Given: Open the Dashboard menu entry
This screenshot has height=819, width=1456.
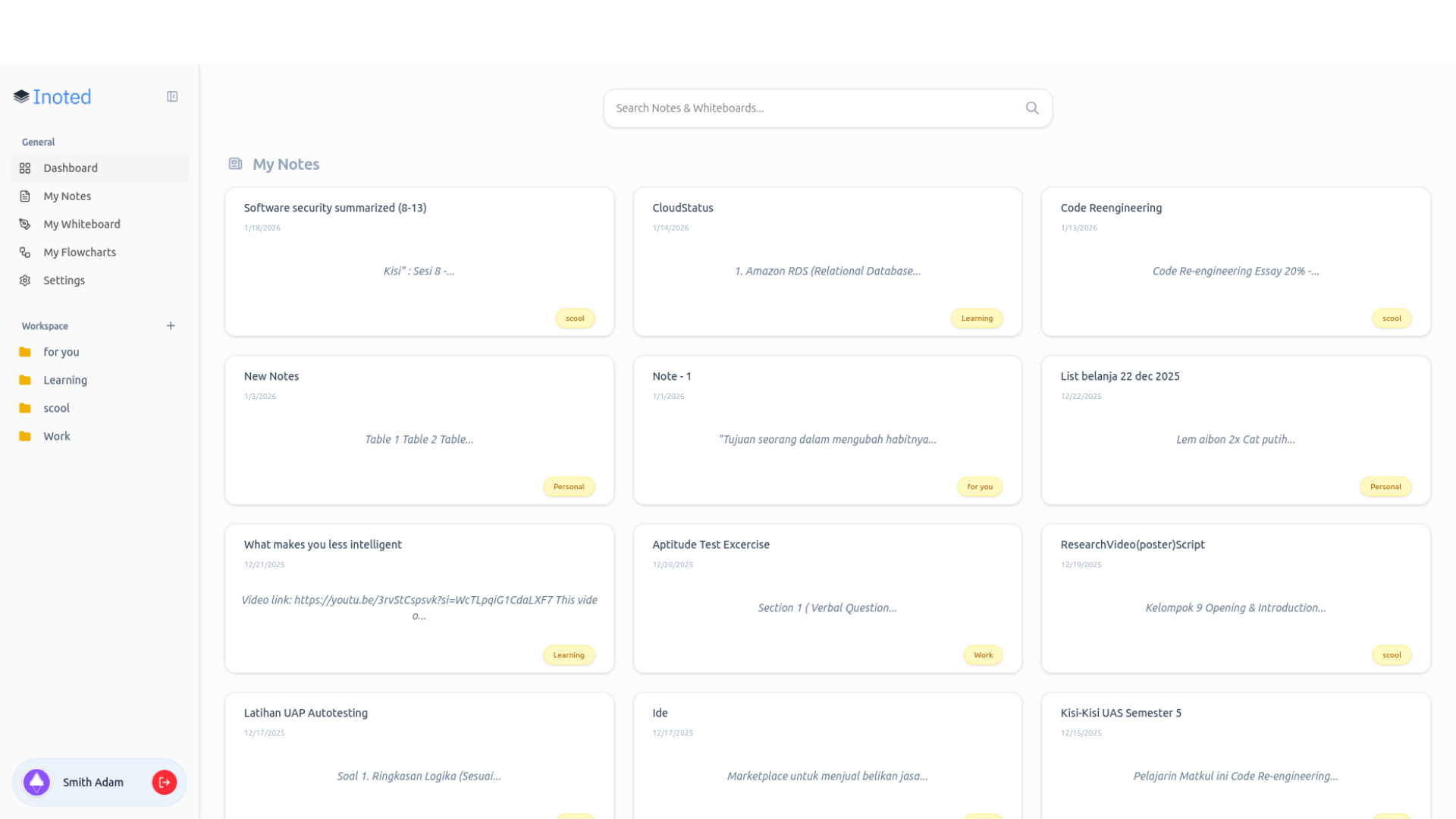Looking at the screenshot, I should [x=71, y=168].
